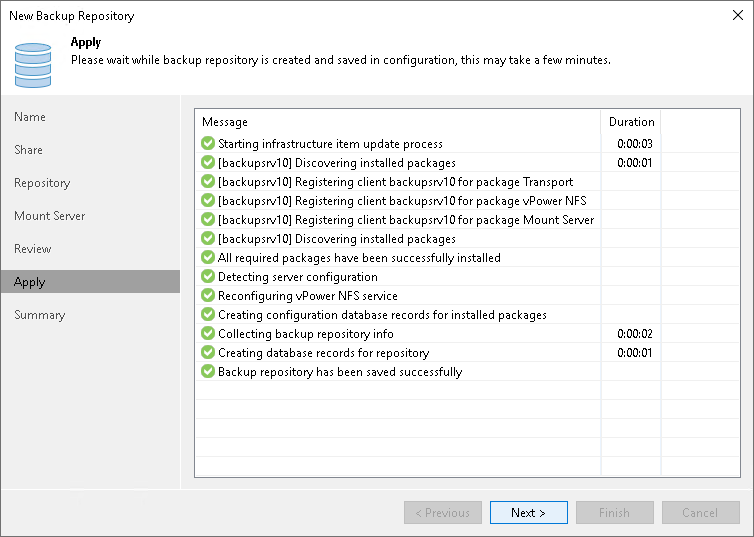Open the Mount Server wizard step
754x537 pixels.
pyautogui.click(x=50, y=216)
